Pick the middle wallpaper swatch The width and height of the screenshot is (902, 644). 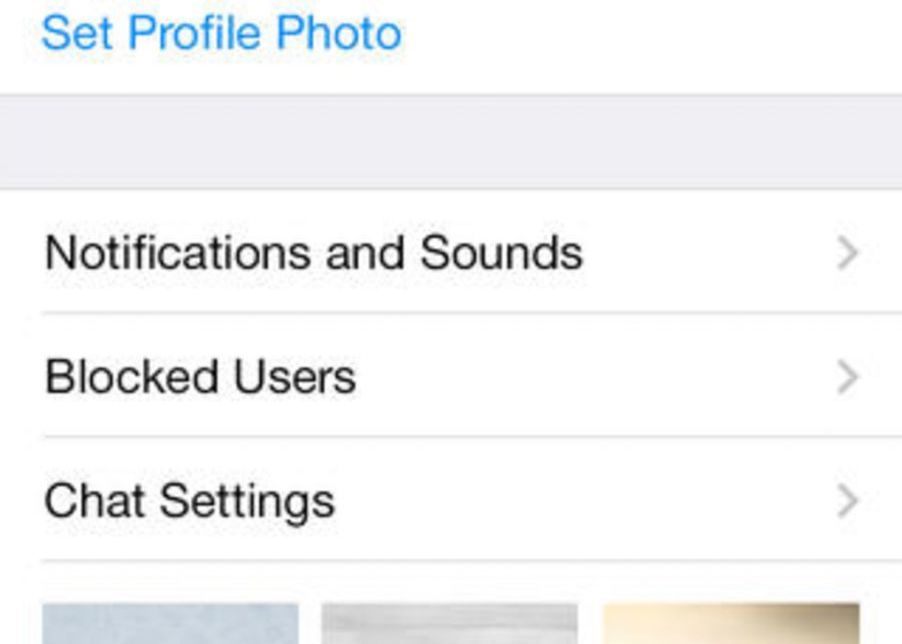tap(450, 624)
